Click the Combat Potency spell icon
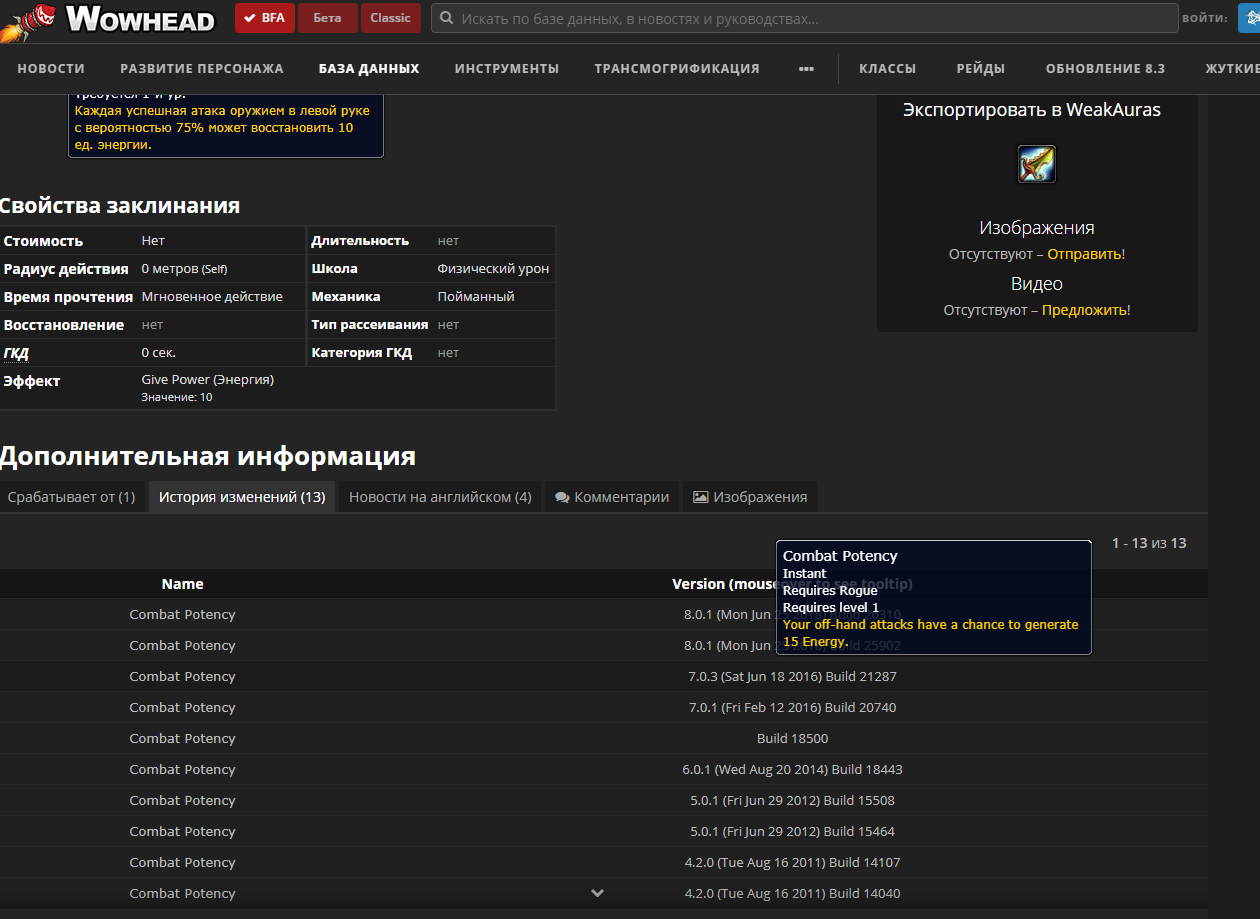 point(1037,164)
